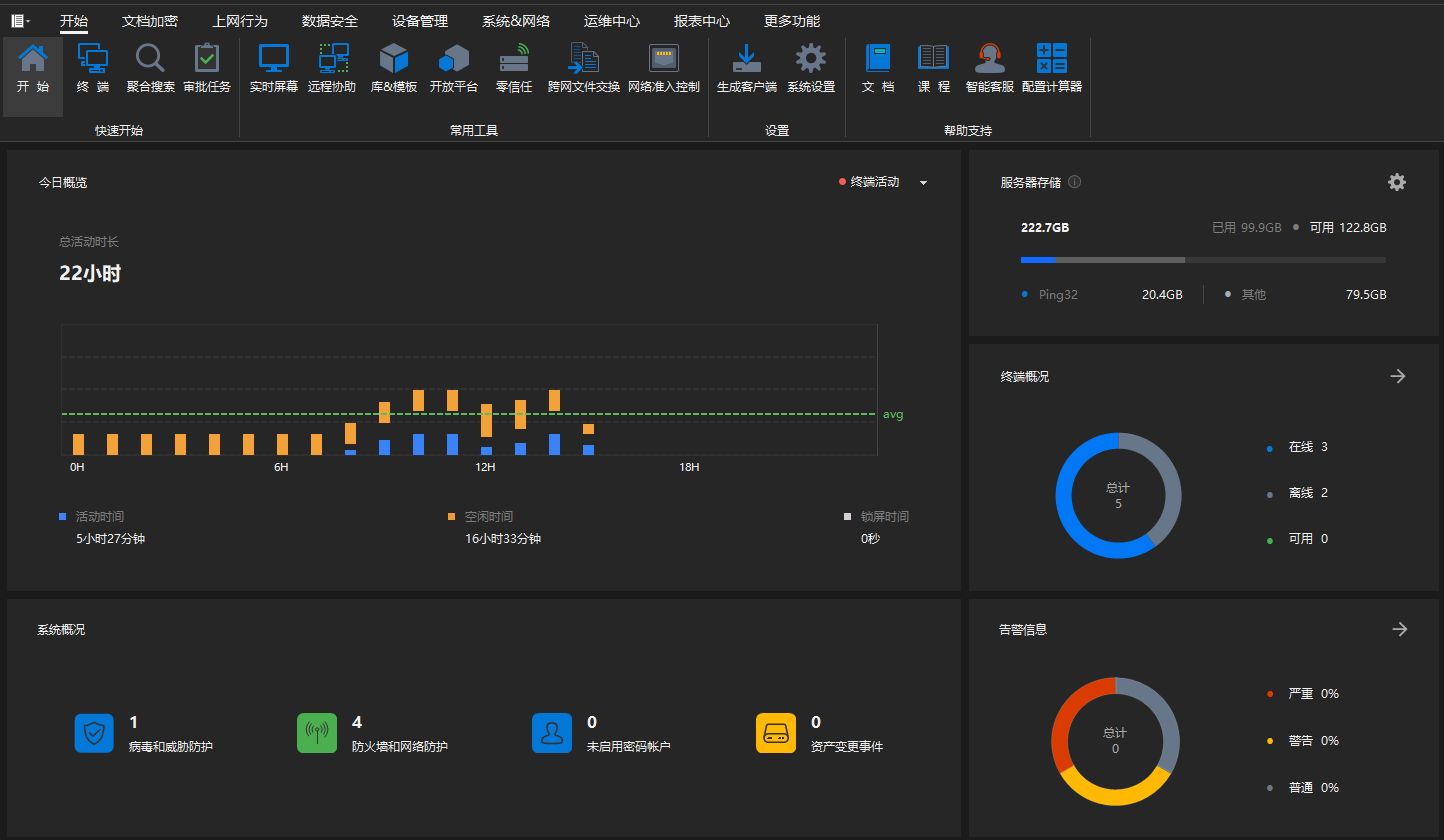The width and height of the screenshot is (1444, 840).
Task: Open 文档 documentation icon
Action: click(x=878, y=58)
